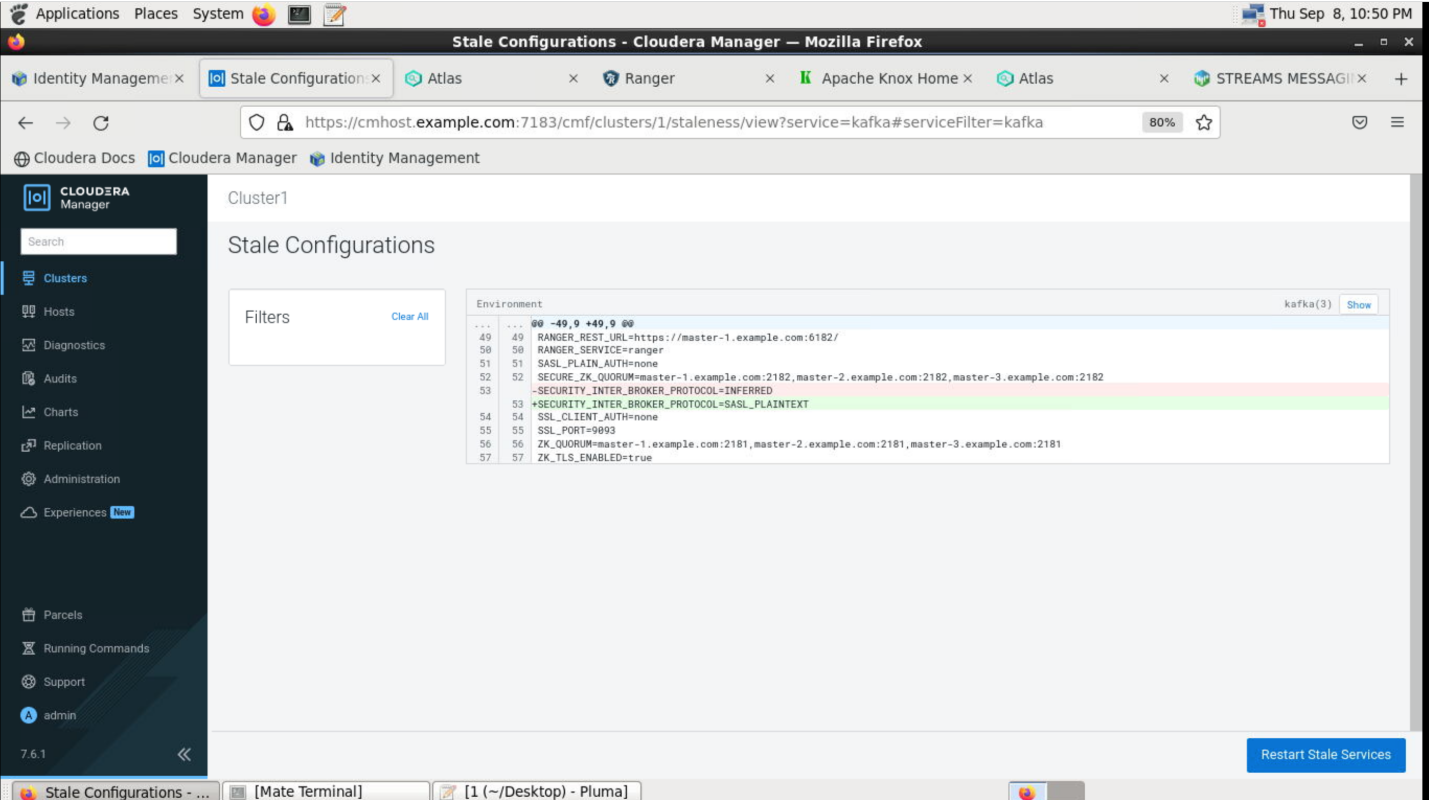
Task: Click Restart Stale Services button
Action: point(1326,755)
